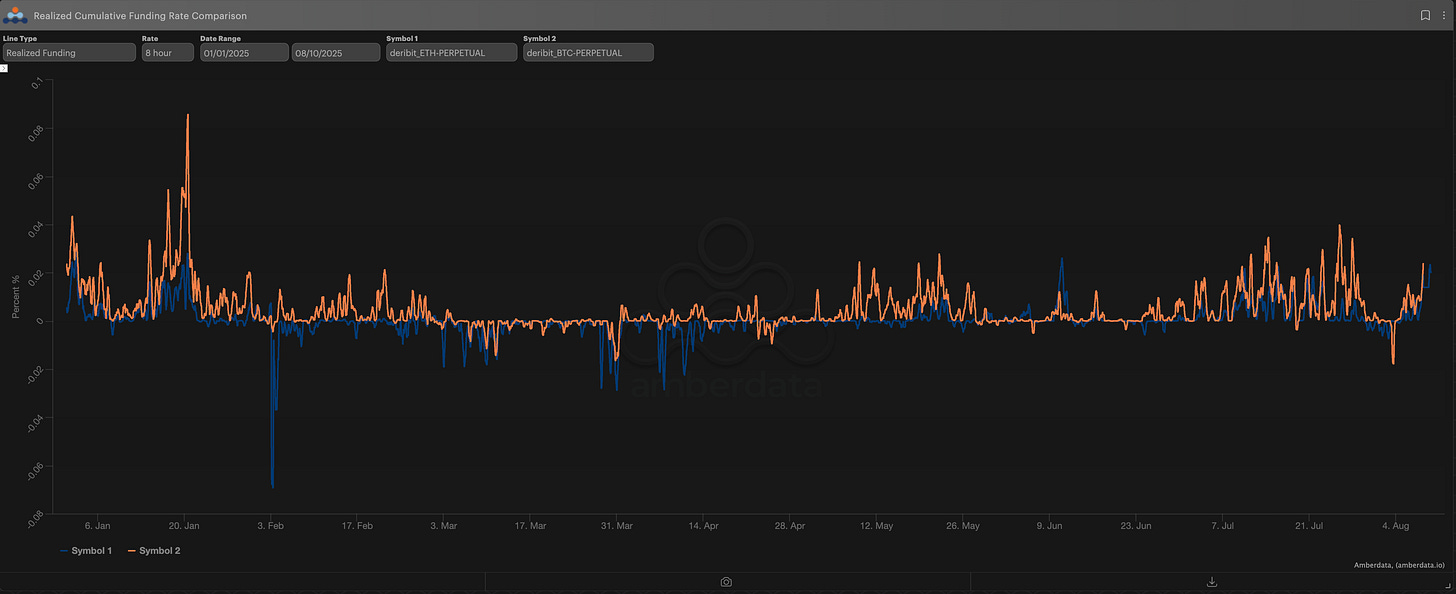Click the 7. Jul x-axis label

point(1223,525)
